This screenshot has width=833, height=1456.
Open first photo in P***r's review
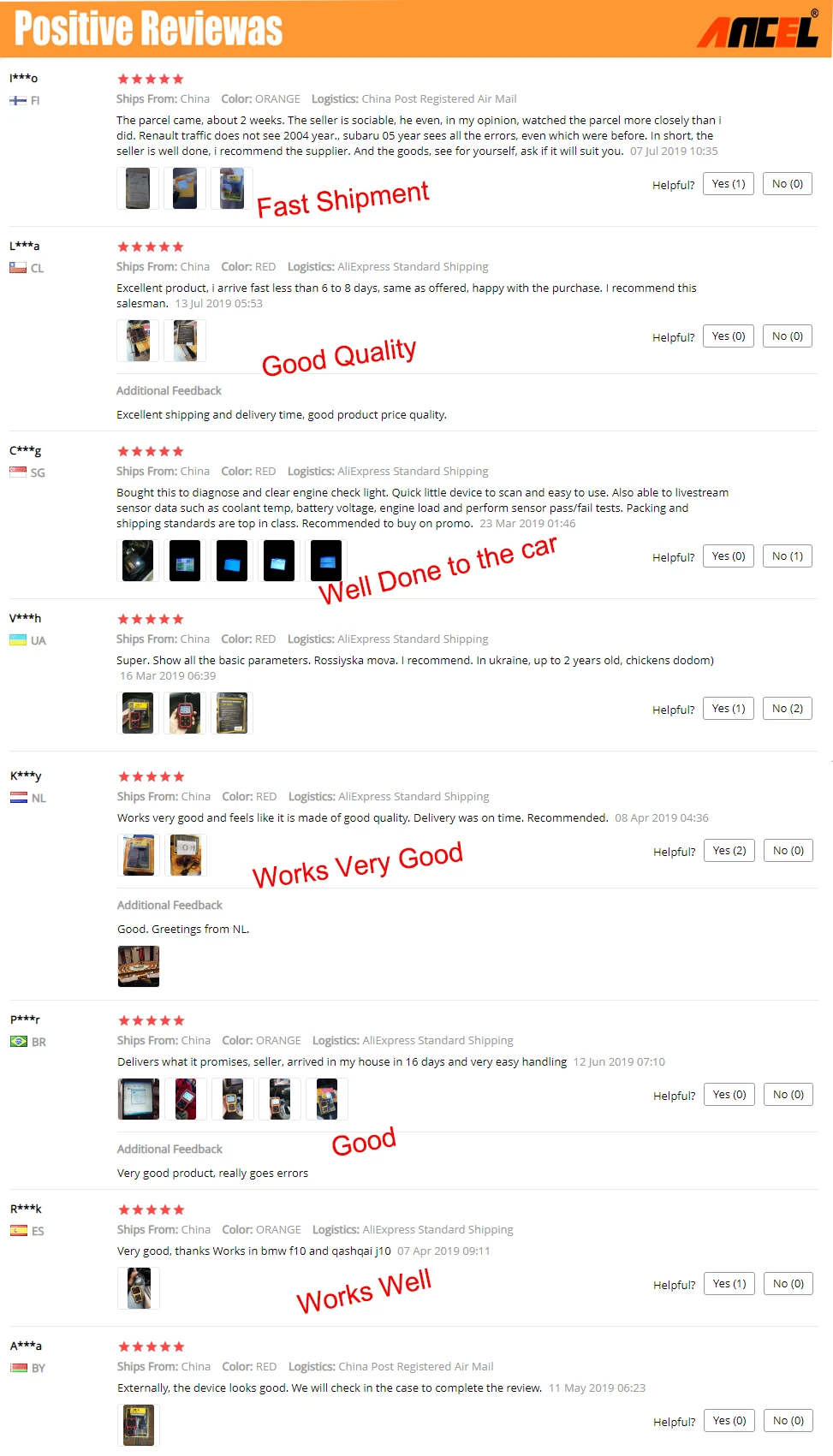coord(139,1099)
